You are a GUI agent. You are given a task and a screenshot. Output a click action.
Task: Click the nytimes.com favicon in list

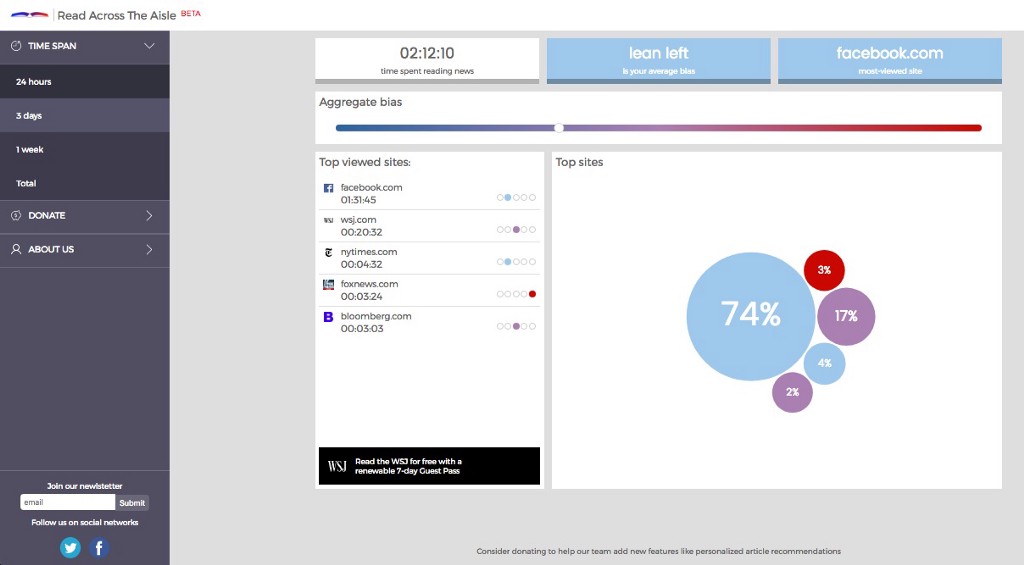328,252
